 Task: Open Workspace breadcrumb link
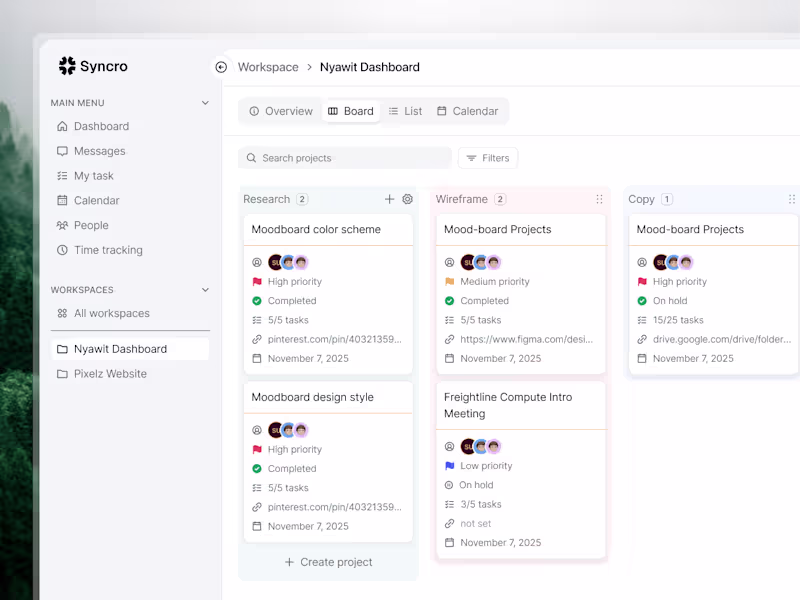tap(268, 67)
